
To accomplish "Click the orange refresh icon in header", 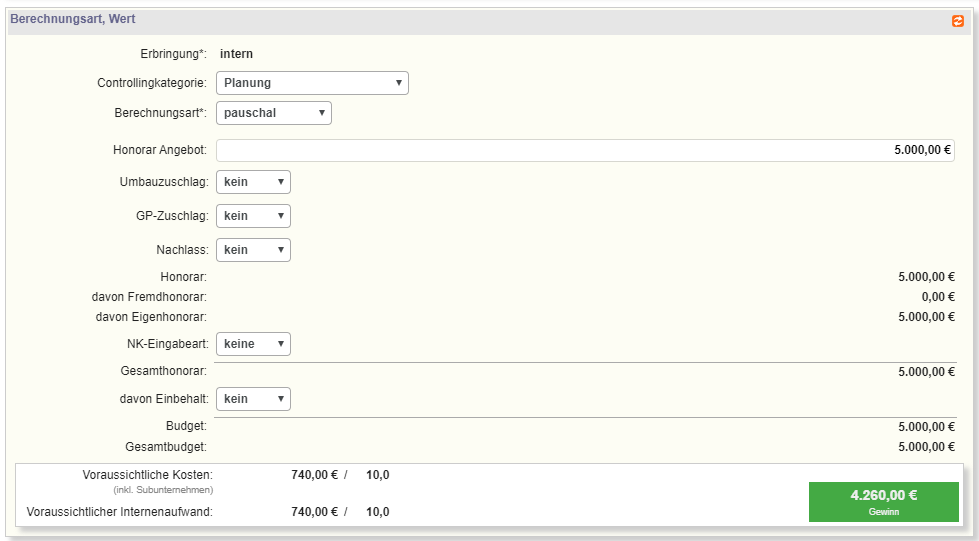I will click(958, 21).
